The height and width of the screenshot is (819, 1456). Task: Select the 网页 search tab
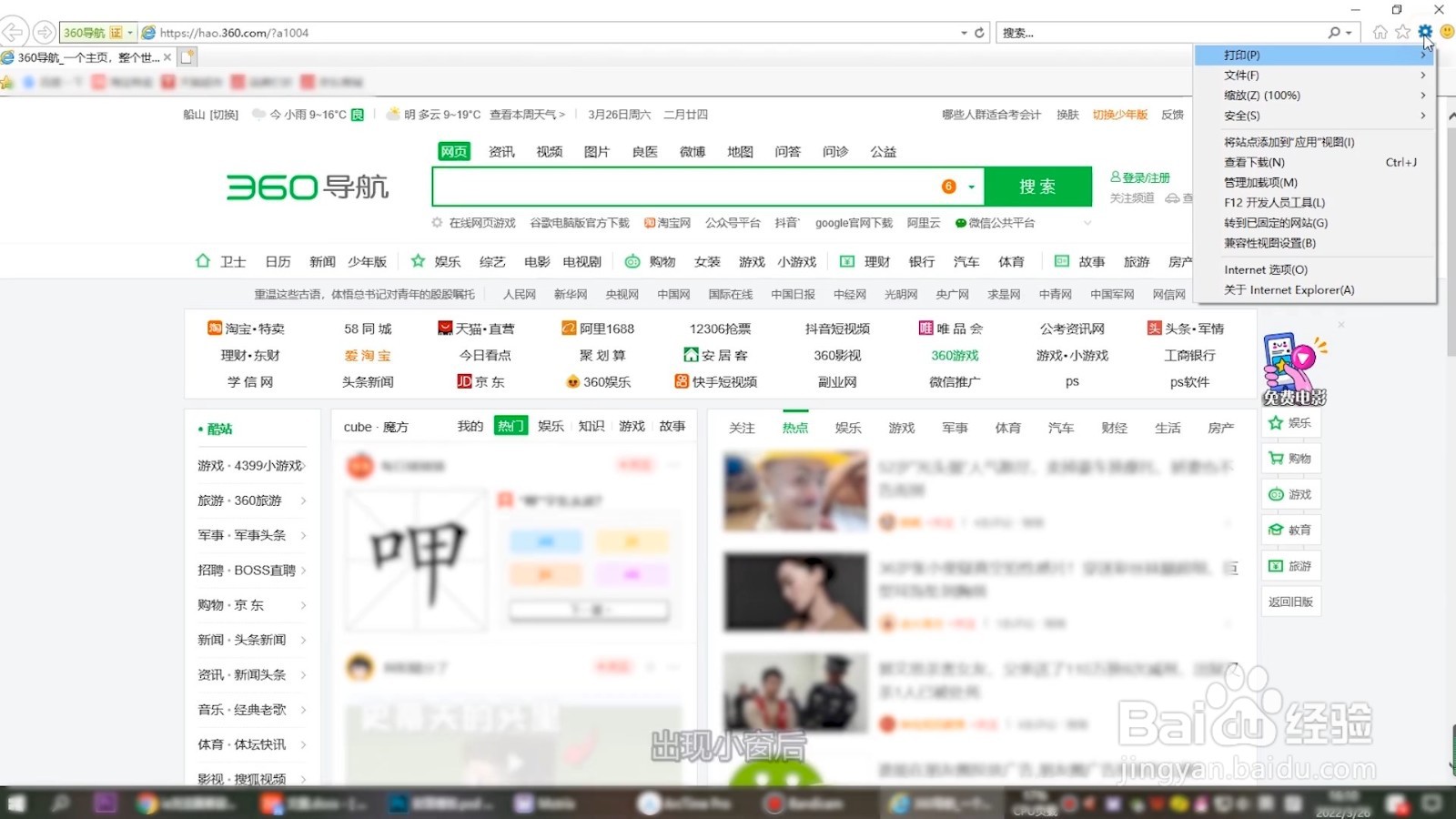[x=454, y=151]
